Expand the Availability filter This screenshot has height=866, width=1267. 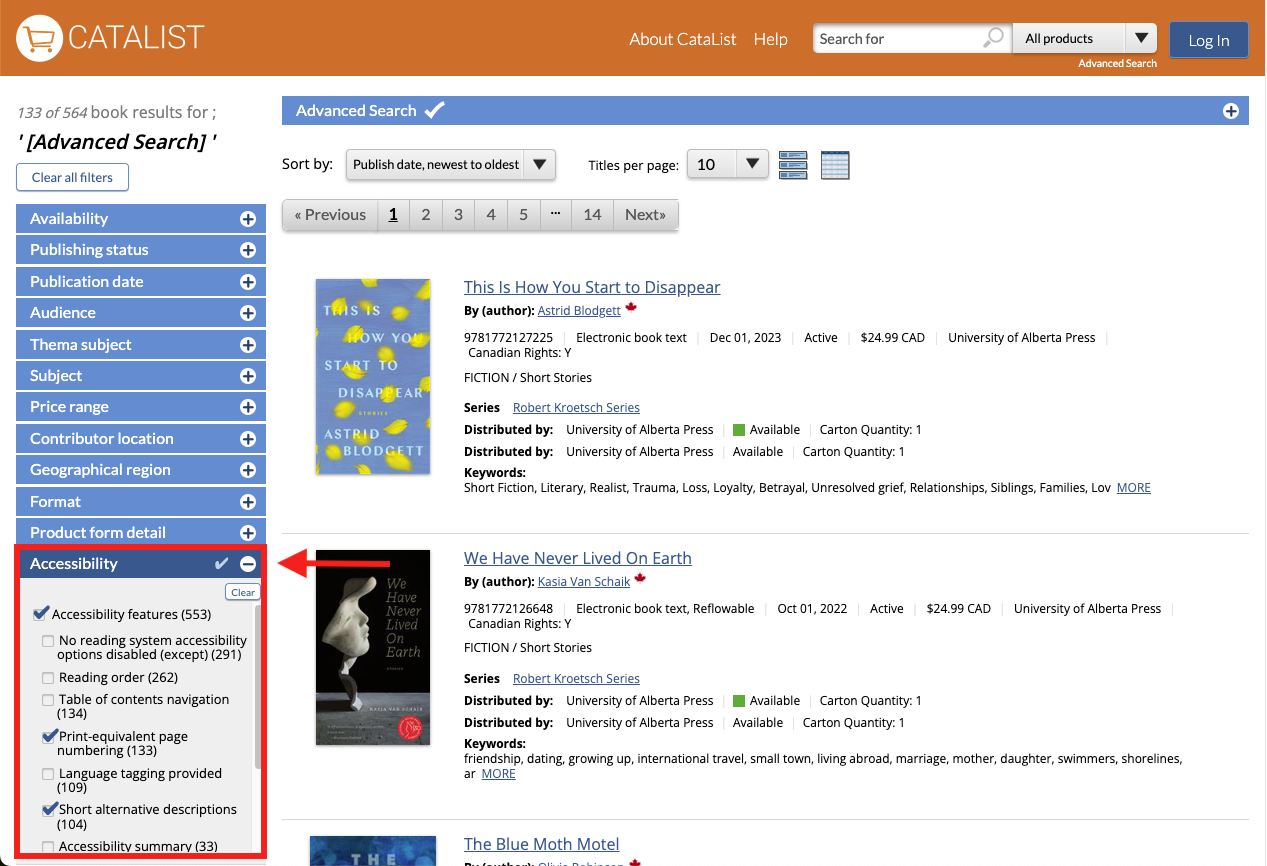(x=141, y=218)
